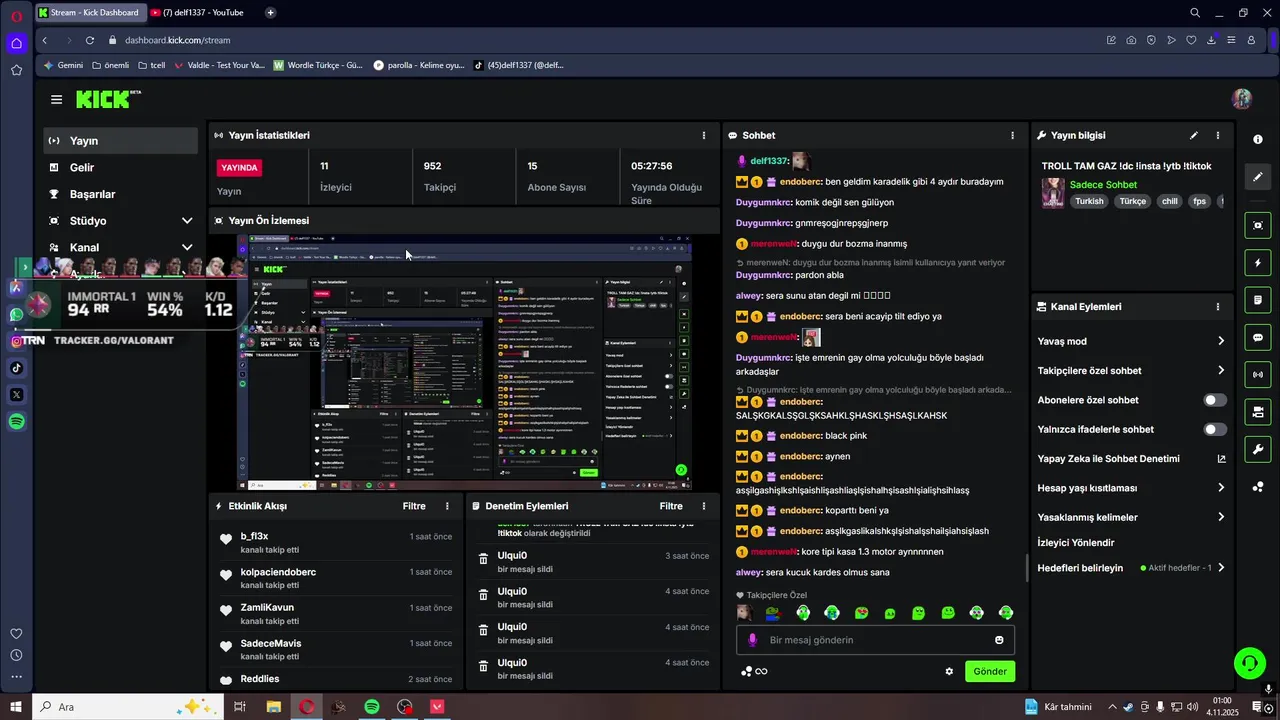Toggle Abonelere özel sohbet switch
1280x720 pixels.
pyautogui.click(x=1215, y=400)
